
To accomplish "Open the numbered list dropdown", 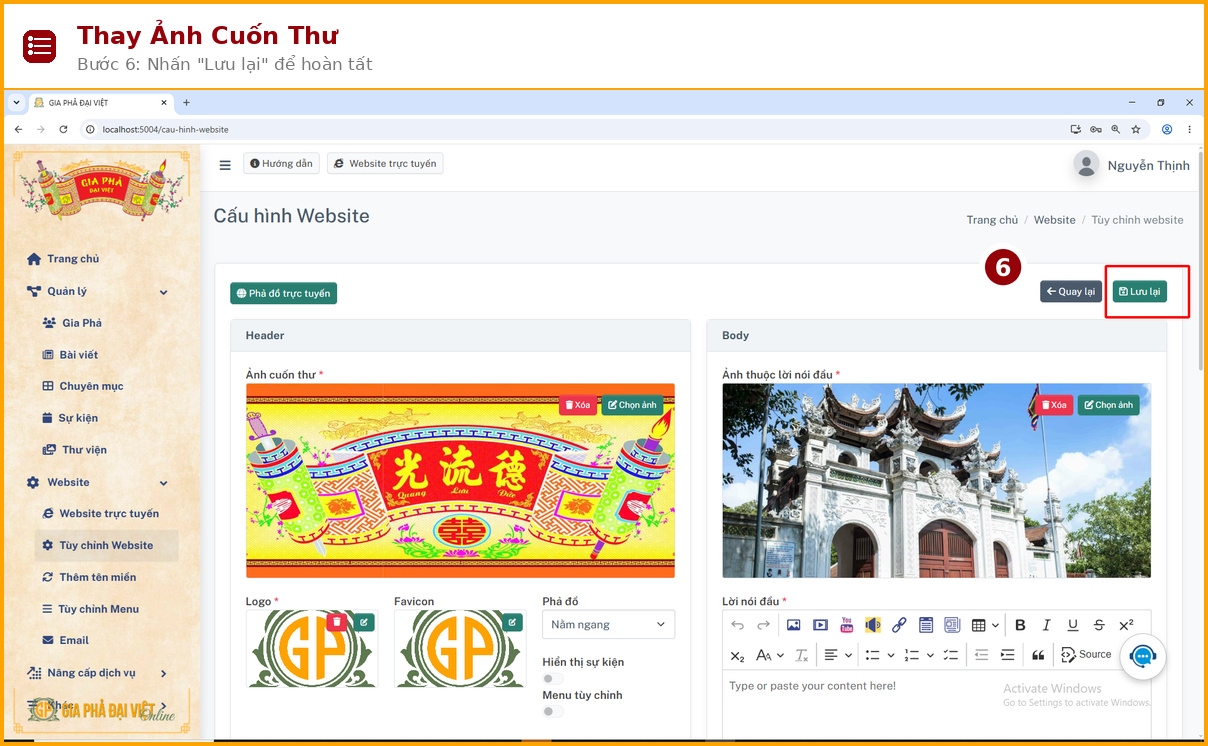I will 919,655.
